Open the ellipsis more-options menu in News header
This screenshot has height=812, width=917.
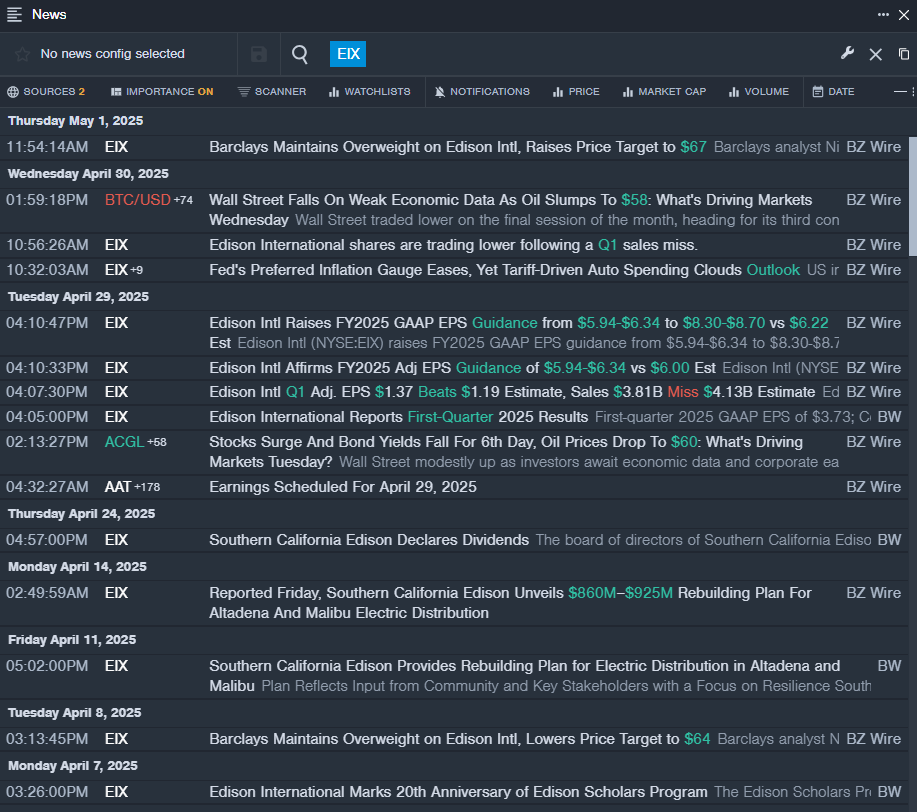click(883, 15)
